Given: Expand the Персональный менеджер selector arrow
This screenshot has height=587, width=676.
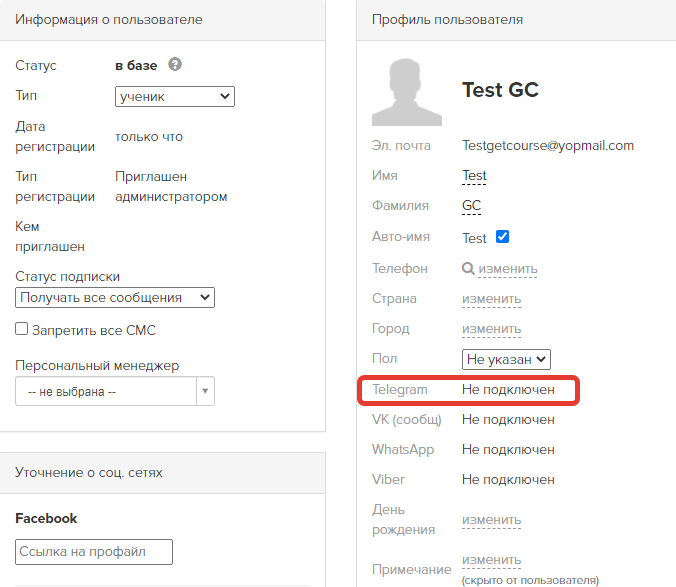Looking at the screenshot, I should [x=206, y=391].
